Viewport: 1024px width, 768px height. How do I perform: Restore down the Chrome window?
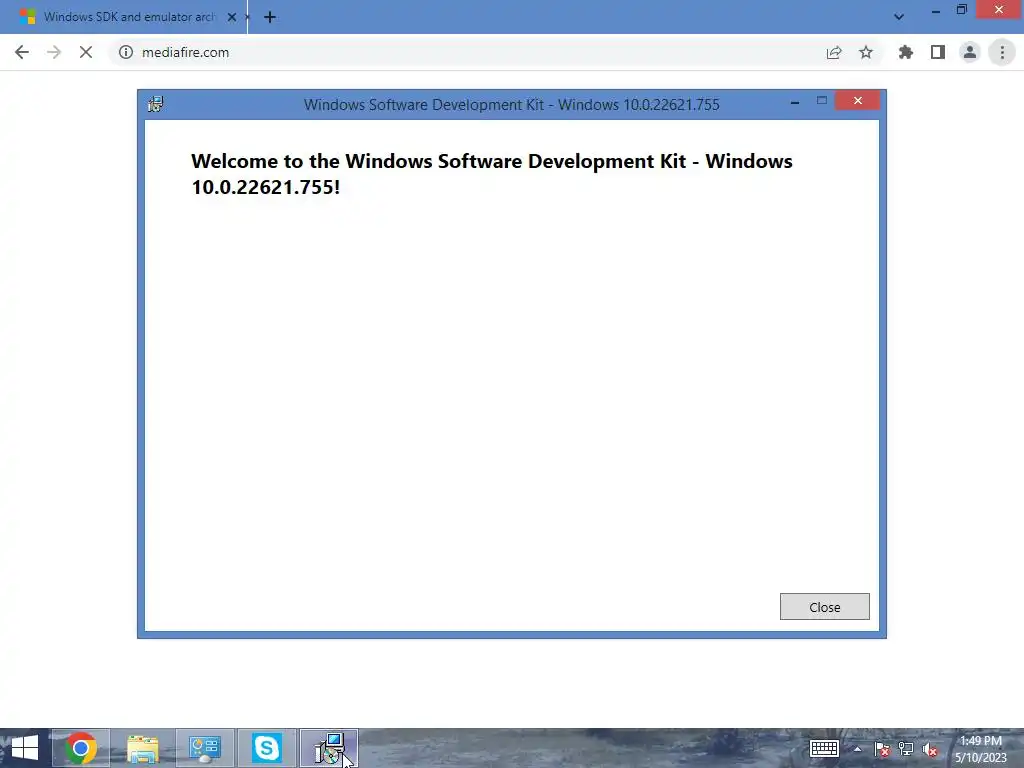961,10
